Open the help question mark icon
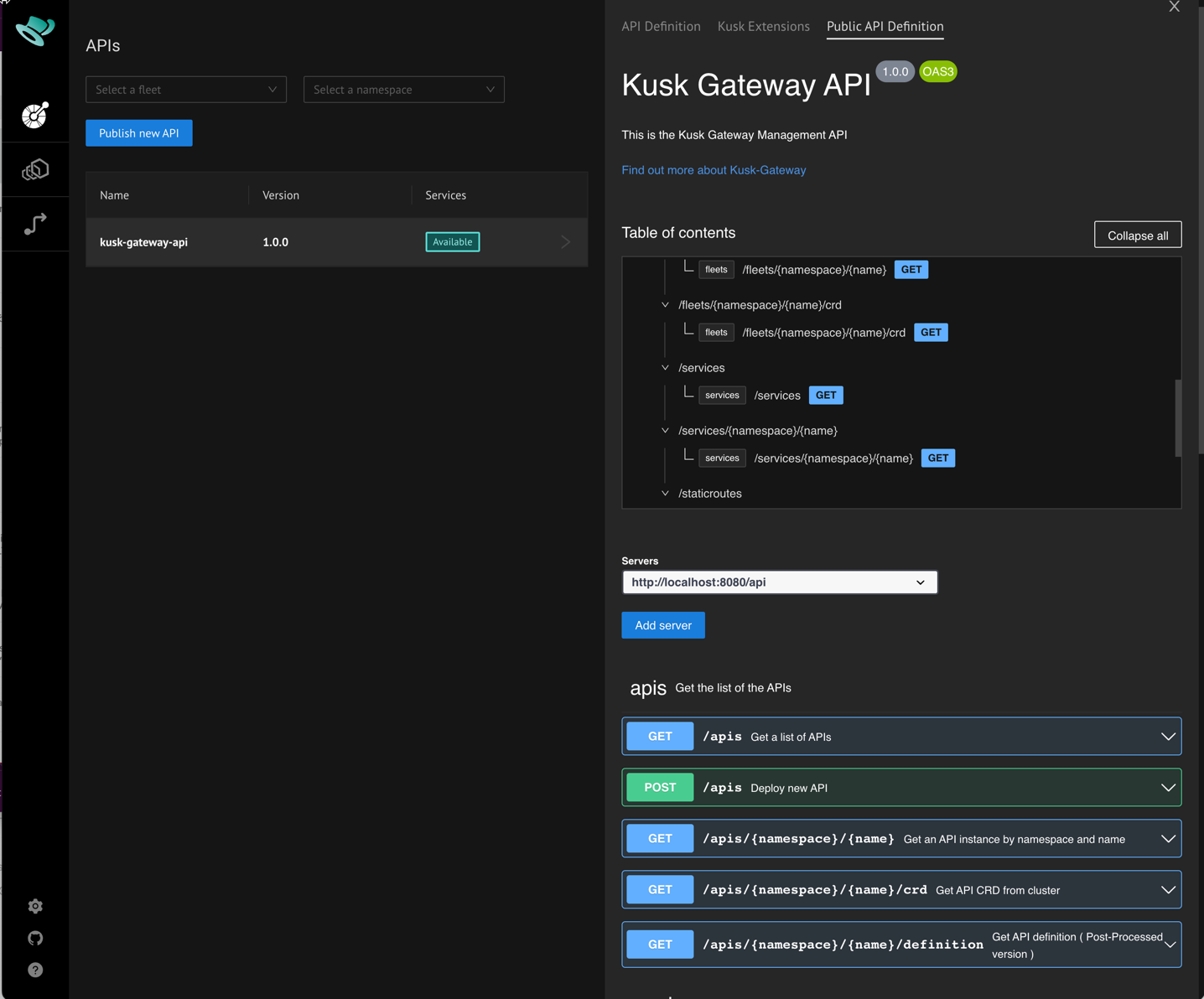 coord(35,970)
